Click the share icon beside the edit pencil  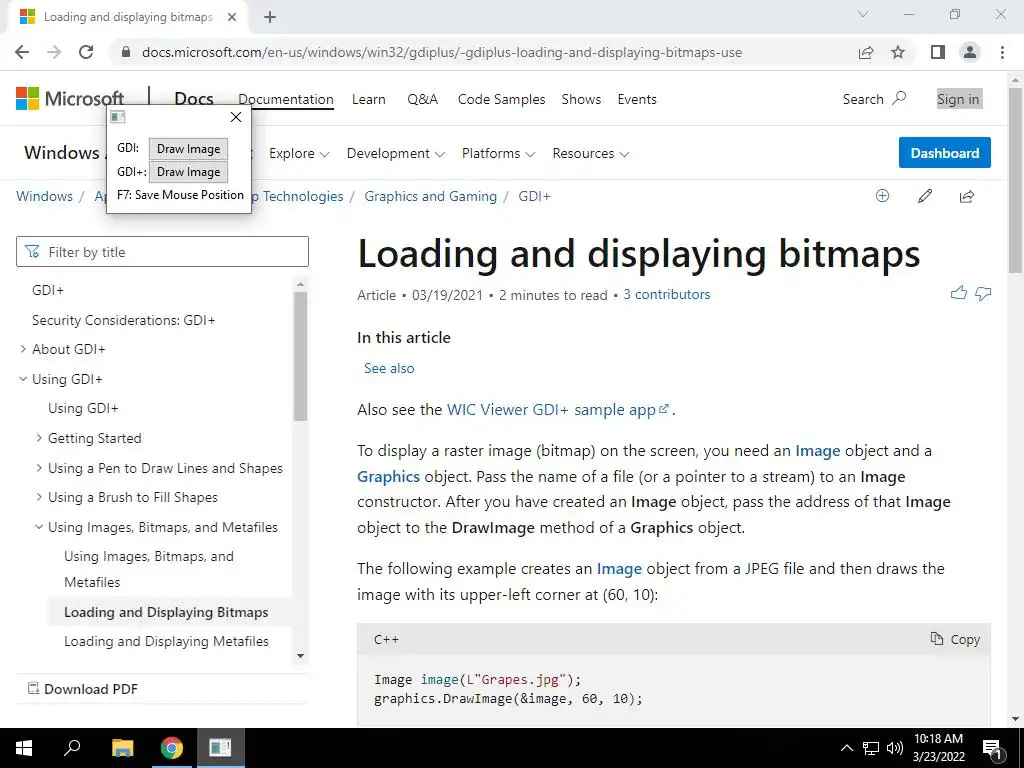pyautogui.click(x=967, y=196)
